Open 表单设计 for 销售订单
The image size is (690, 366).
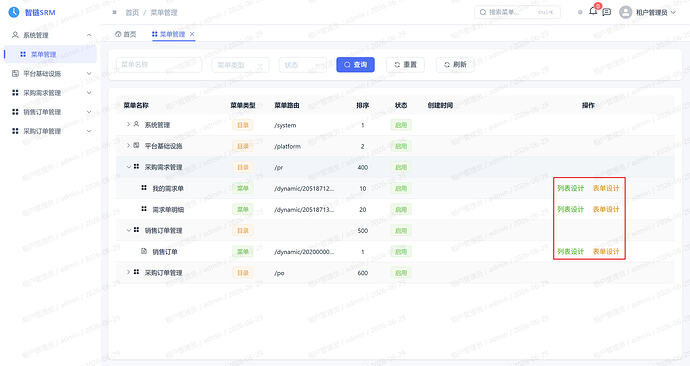606,251
